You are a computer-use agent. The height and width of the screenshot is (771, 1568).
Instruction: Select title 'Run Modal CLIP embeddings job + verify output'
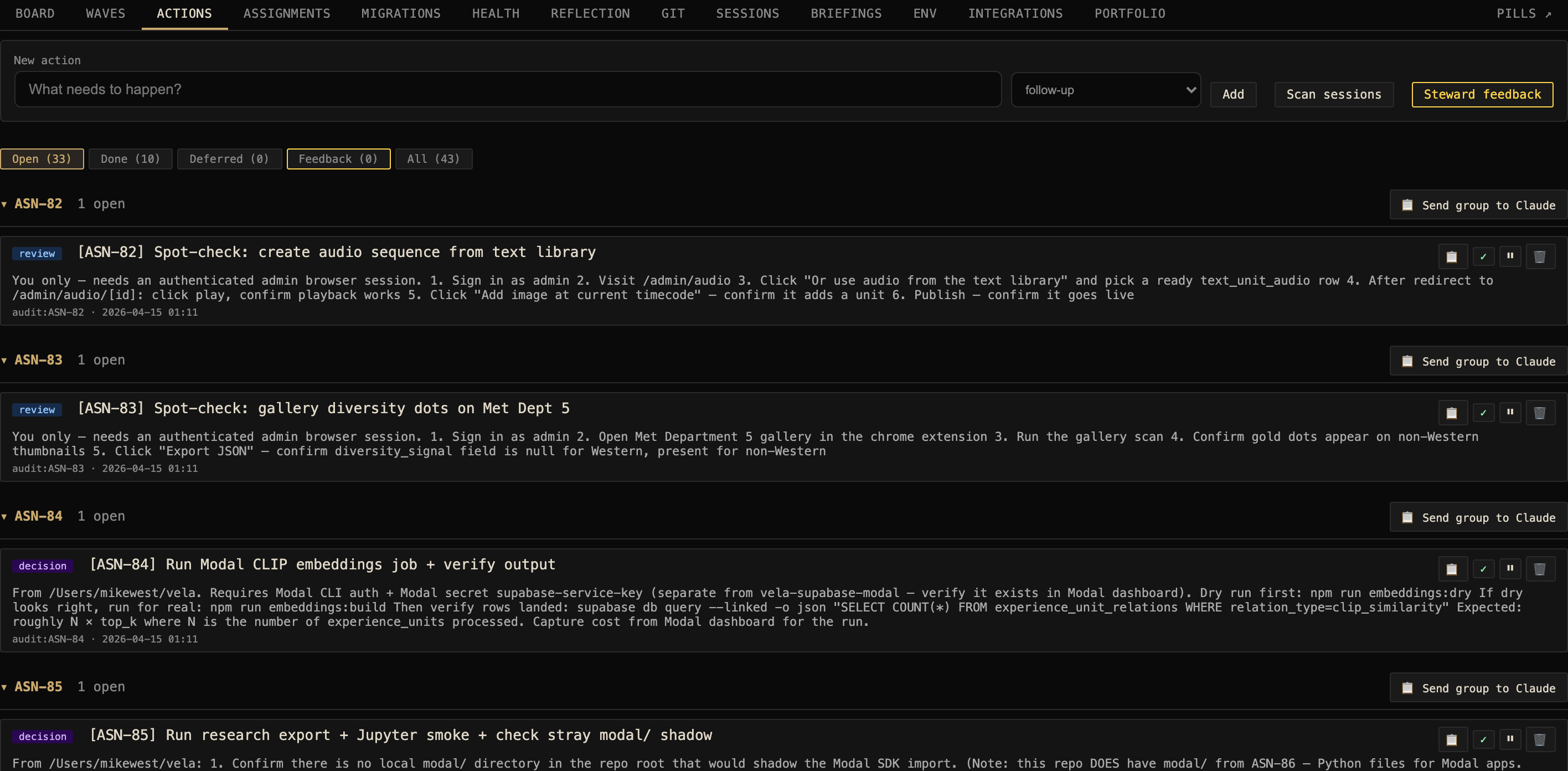tap(360, 564)
